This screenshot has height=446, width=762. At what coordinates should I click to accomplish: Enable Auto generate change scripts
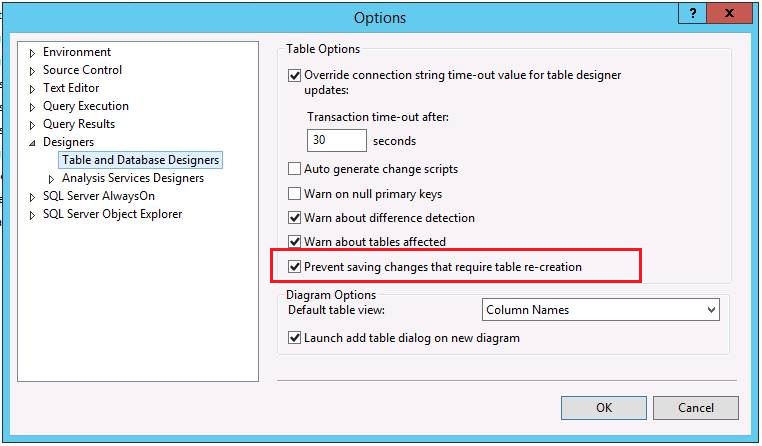(x=294, y=169)
